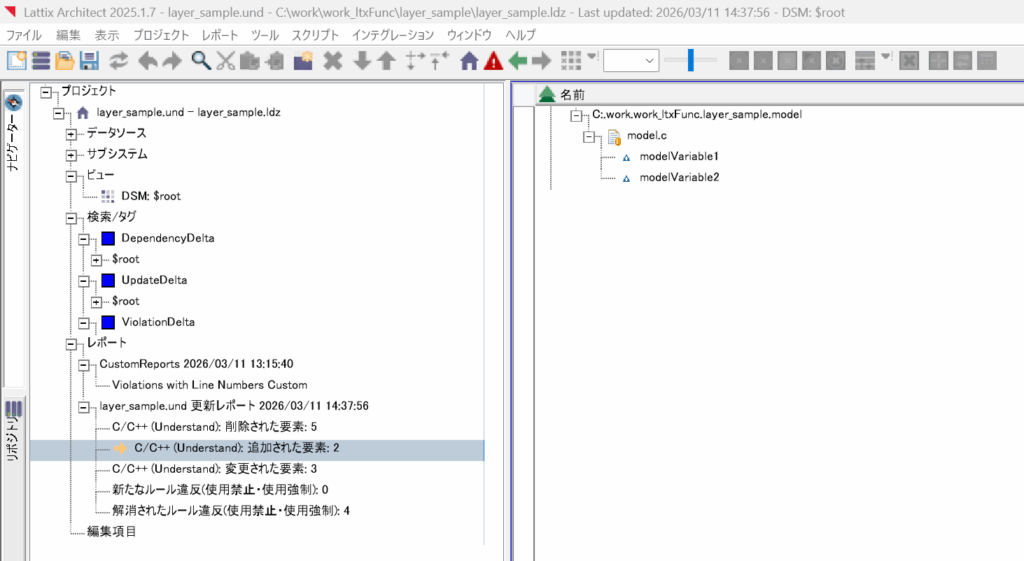Click the refresh arrows toolbar icon
The height and width of the screenshot is (561, 1024).
[119, 60]
